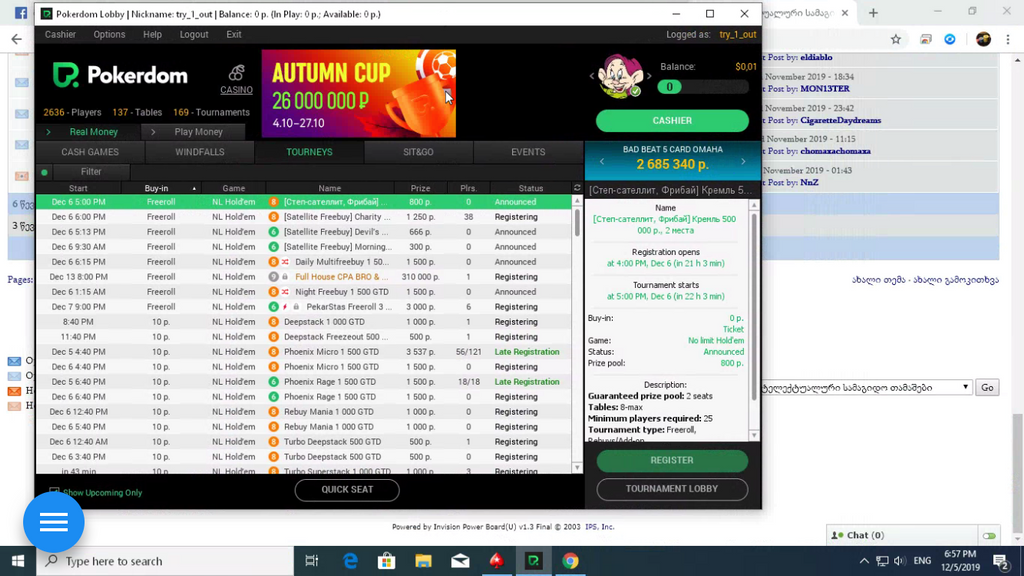Select Deepstack Freezeout 500 row

coord(304,337)
